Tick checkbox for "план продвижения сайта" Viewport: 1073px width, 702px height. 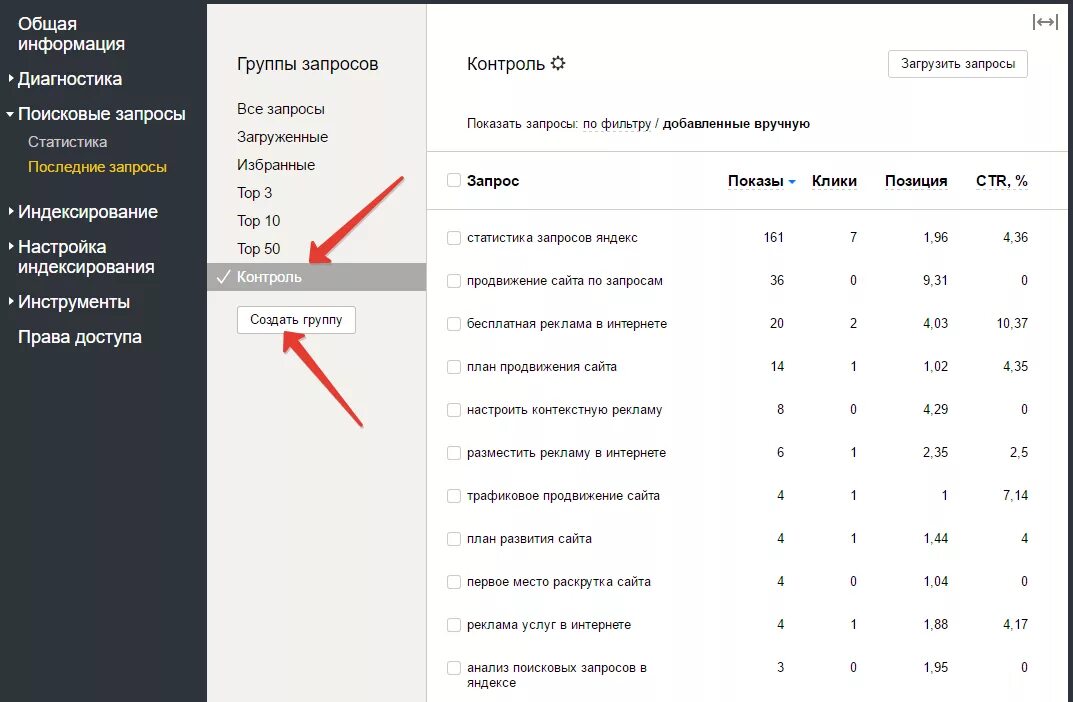tap(454, 367)
